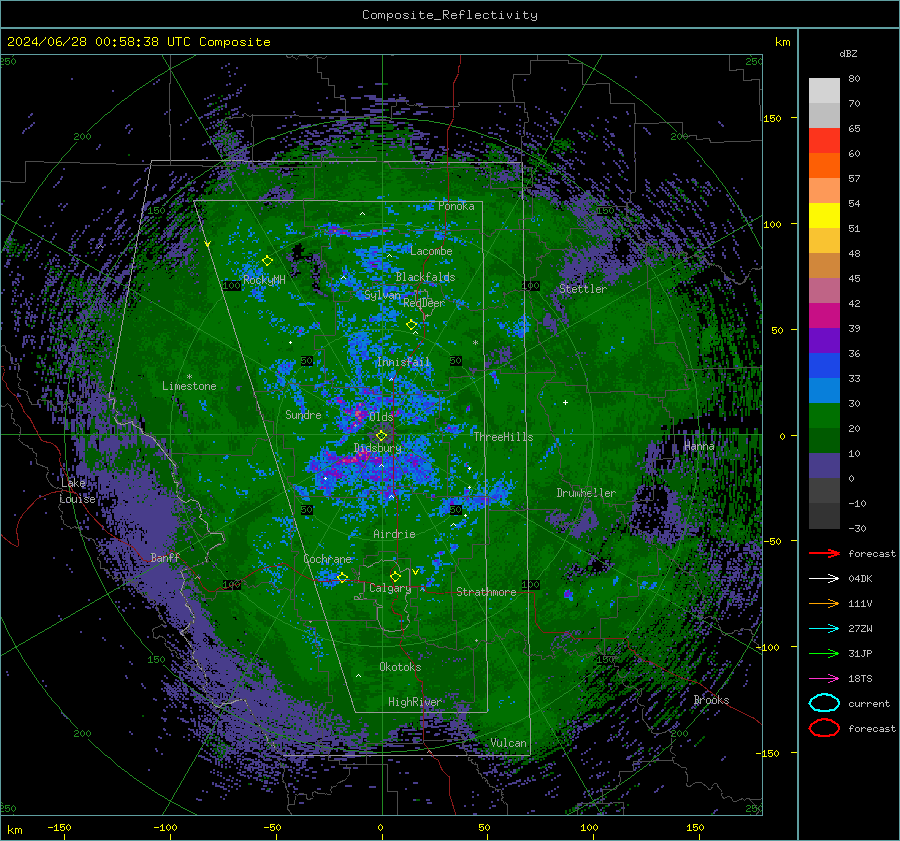Click the RedDeer city label
Image resolution: width=900 pixels, height=841 pixels.
[424, 303]
